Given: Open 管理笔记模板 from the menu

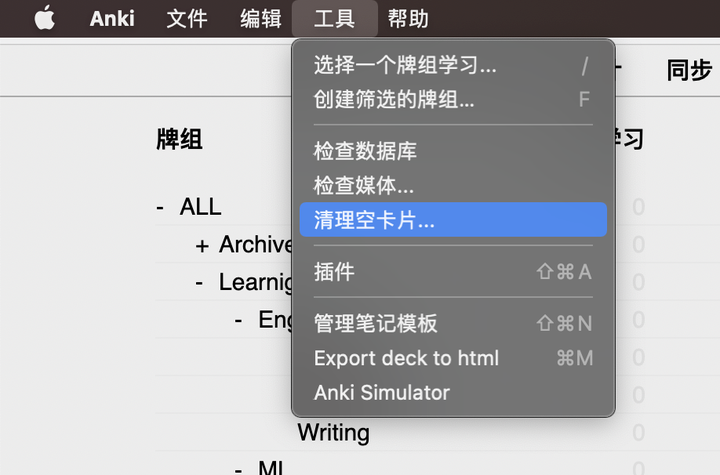Looking at the screenshot, I should click(x=376, y=323).
